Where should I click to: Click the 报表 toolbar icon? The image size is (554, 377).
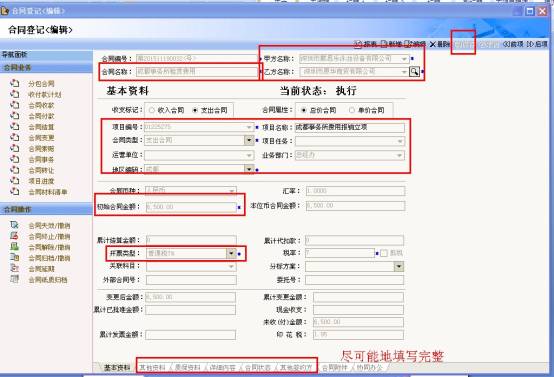point(358,44)
